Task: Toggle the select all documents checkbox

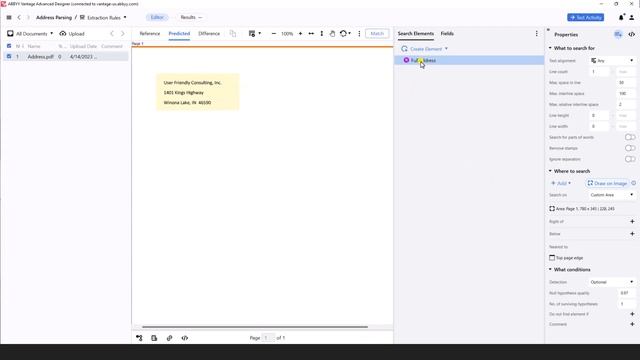Action: coord(9,46)
